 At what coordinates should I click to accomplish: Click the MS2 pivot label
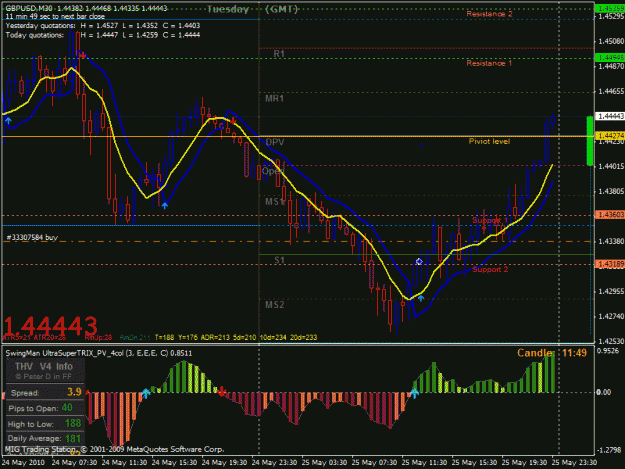click(x=275, y=305)
